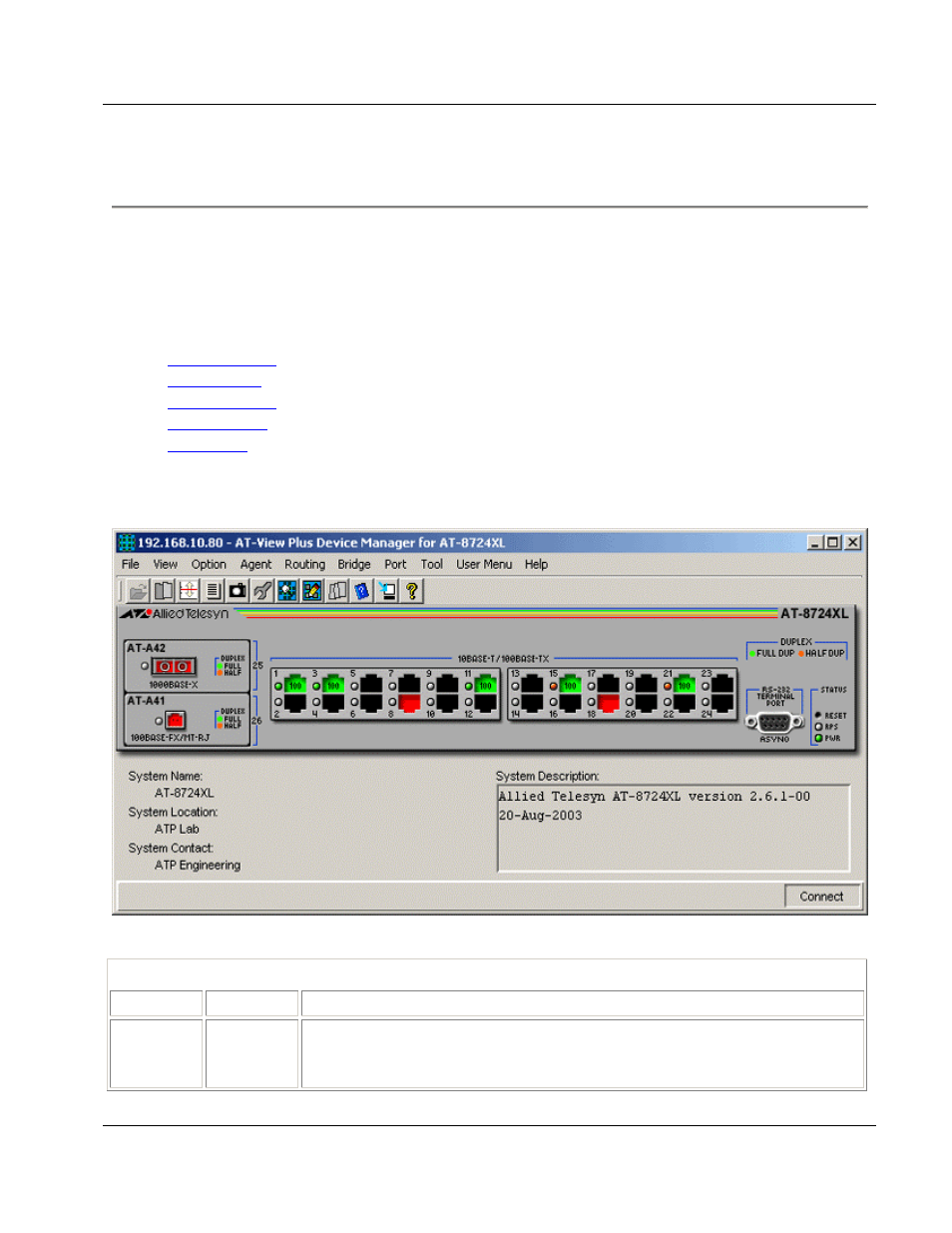Screen dimensions: 952x1233
Task: Click the Connect button
Action: [x=821, y=897]
